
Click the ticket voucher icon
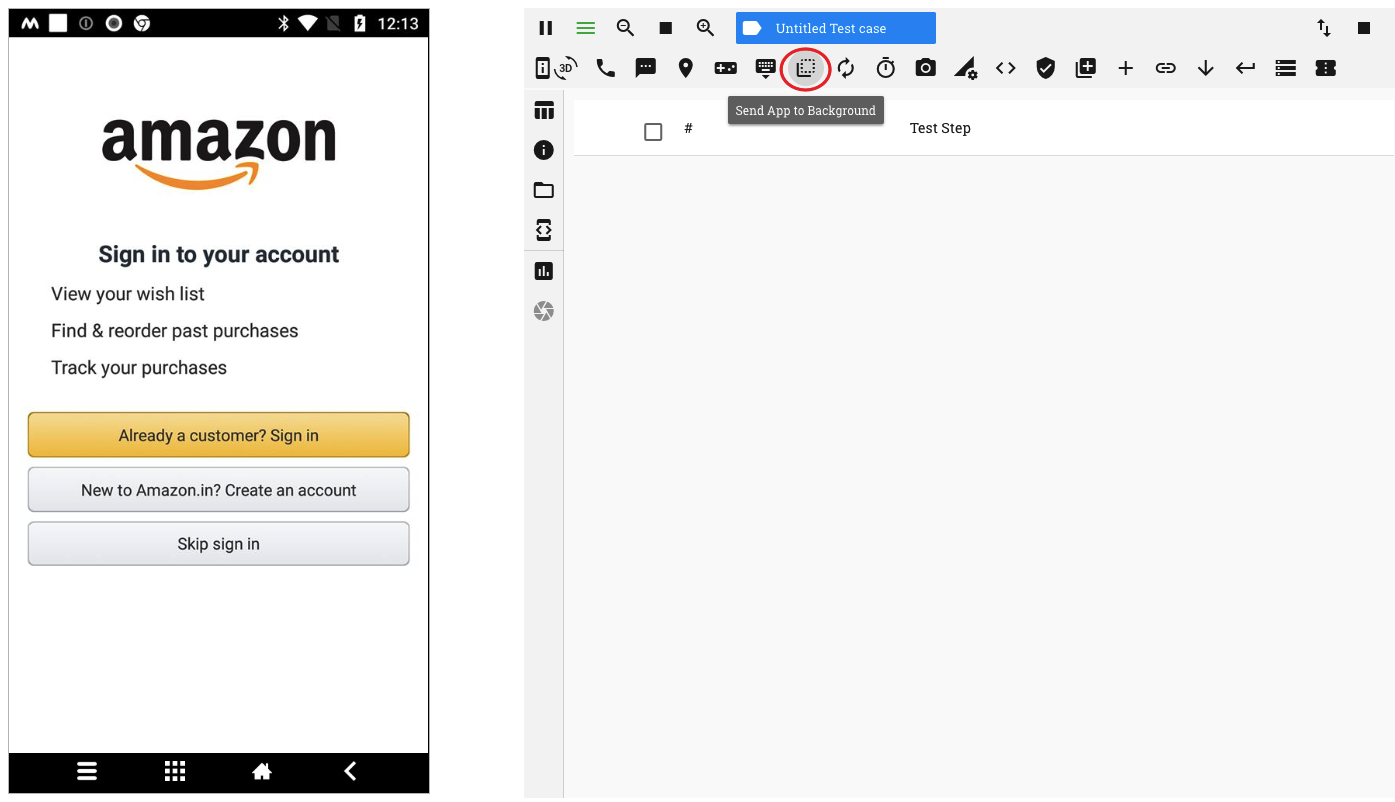pyautogui.click(x=1326, y=68)
